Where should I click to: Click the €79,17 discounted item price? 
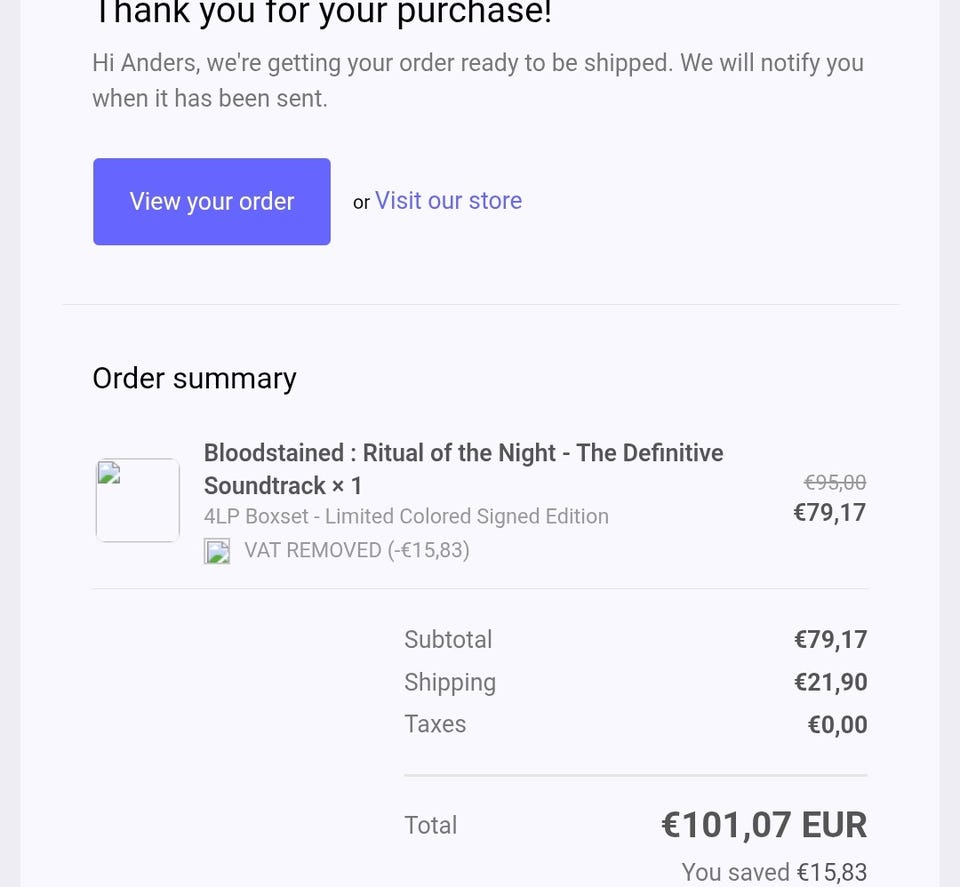click(829, 513)
